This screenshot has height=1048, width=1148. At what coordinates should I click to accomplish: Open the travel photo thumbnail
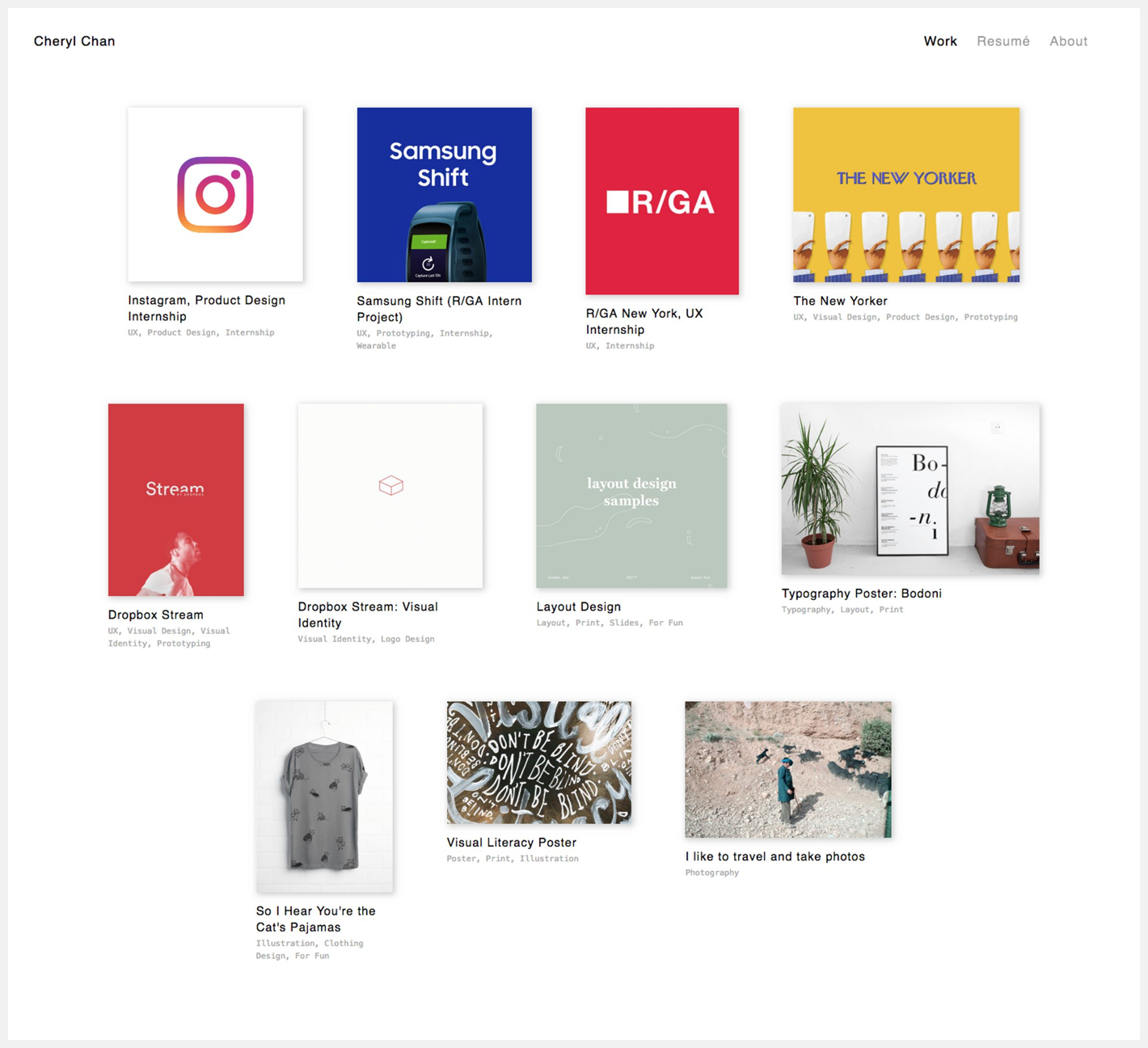[788, 770]
